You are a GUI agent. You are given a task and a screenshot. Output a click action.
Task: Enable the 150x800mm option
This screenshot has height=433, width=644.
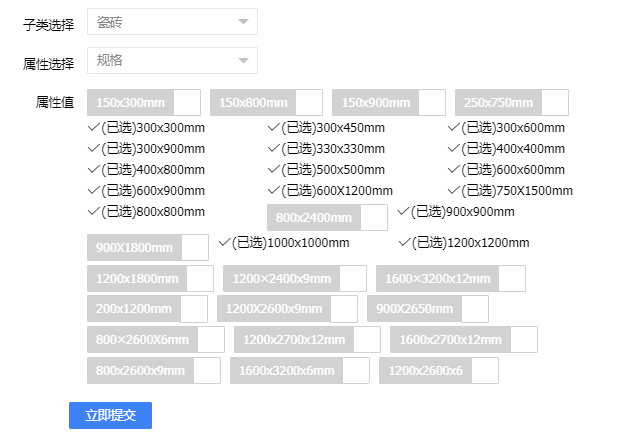coord(266,103)
